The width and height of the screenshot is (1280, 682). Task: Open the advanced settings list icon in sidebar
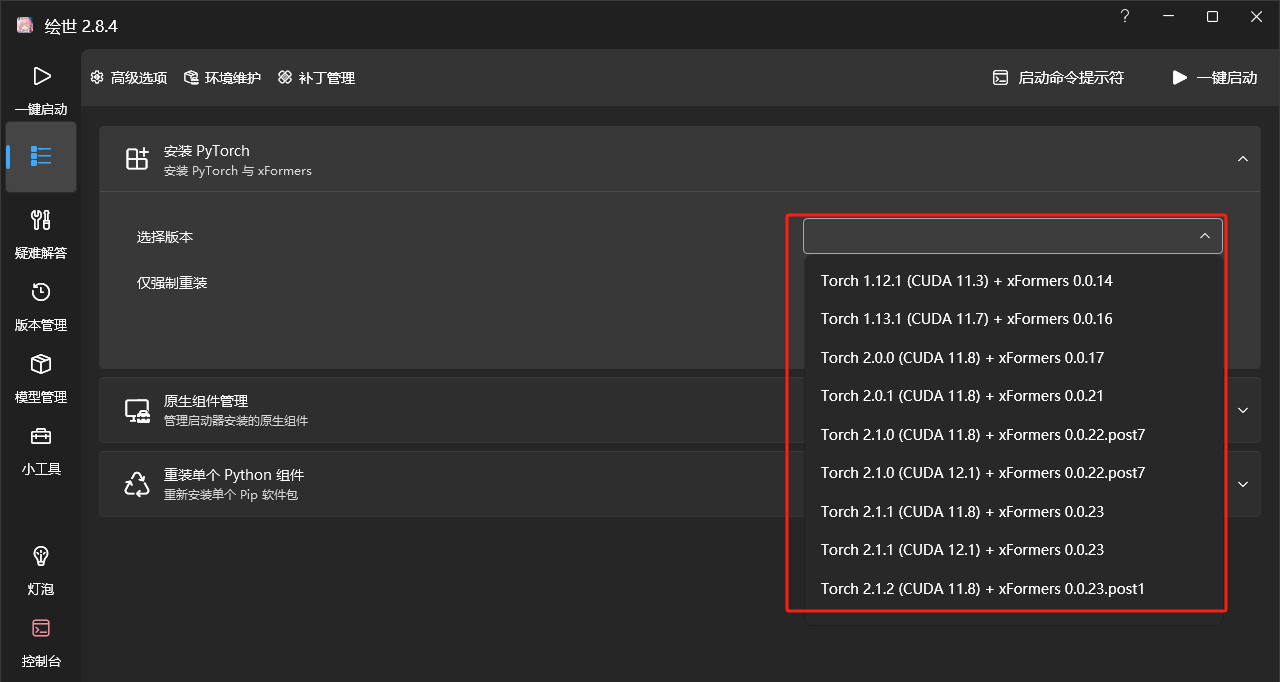point(41,156)
